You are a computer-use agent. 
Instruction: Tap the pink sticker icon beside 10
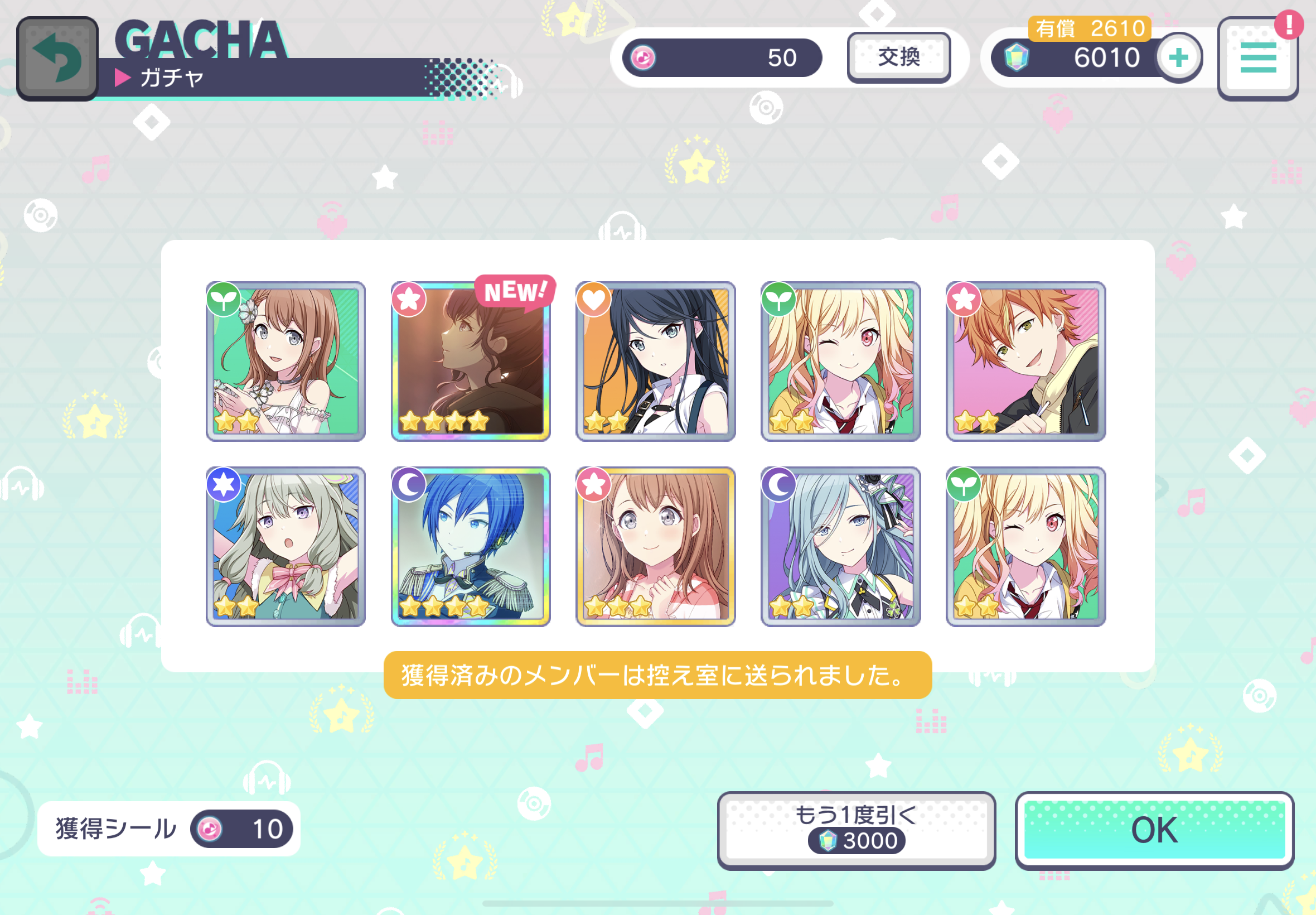coord(209,829)
